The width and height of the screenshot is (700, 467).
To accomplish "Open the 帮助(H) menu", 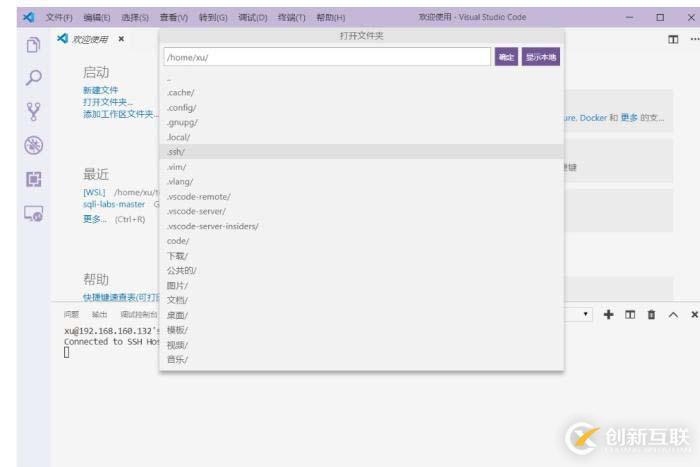I will [x=331, y=17].
